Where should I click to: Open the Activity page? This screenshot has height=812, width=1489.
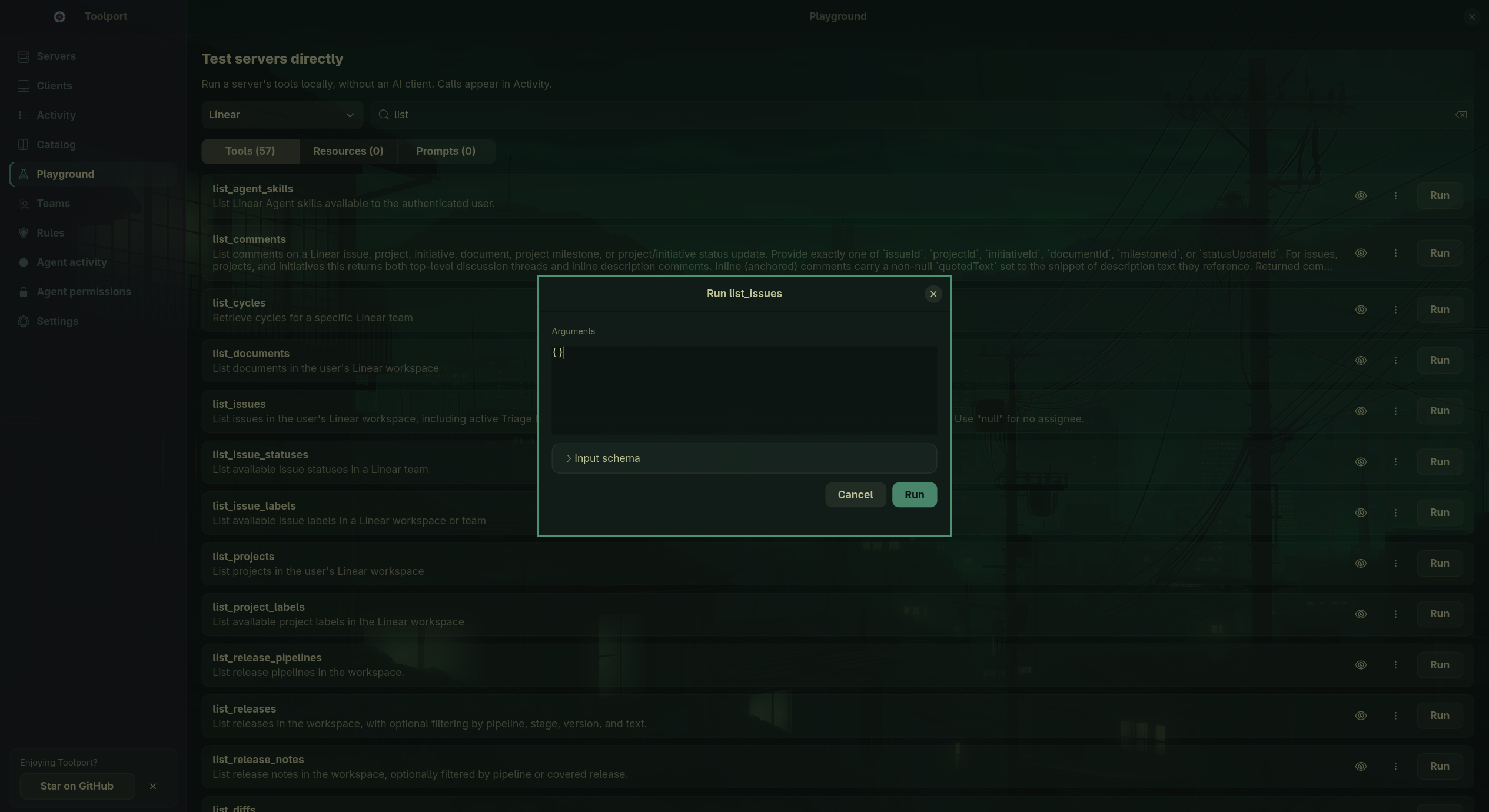coord(93,115)
